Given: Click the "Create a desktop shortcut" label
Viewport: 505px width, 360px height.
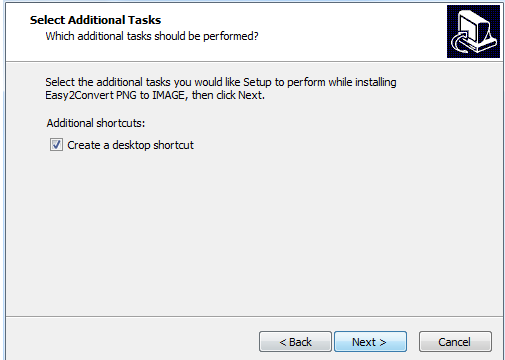Looking at the screenshot, I should click(x=130, y=145).
